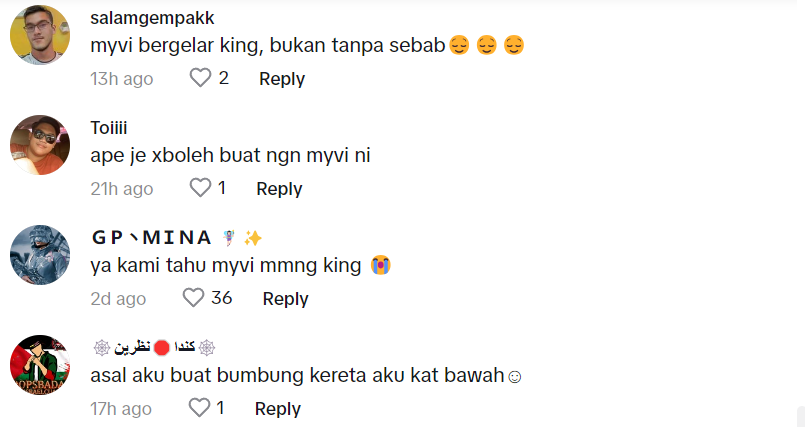Reply to the comment posted 17h ago
This screenshot has height=427, width=805.
278,408
